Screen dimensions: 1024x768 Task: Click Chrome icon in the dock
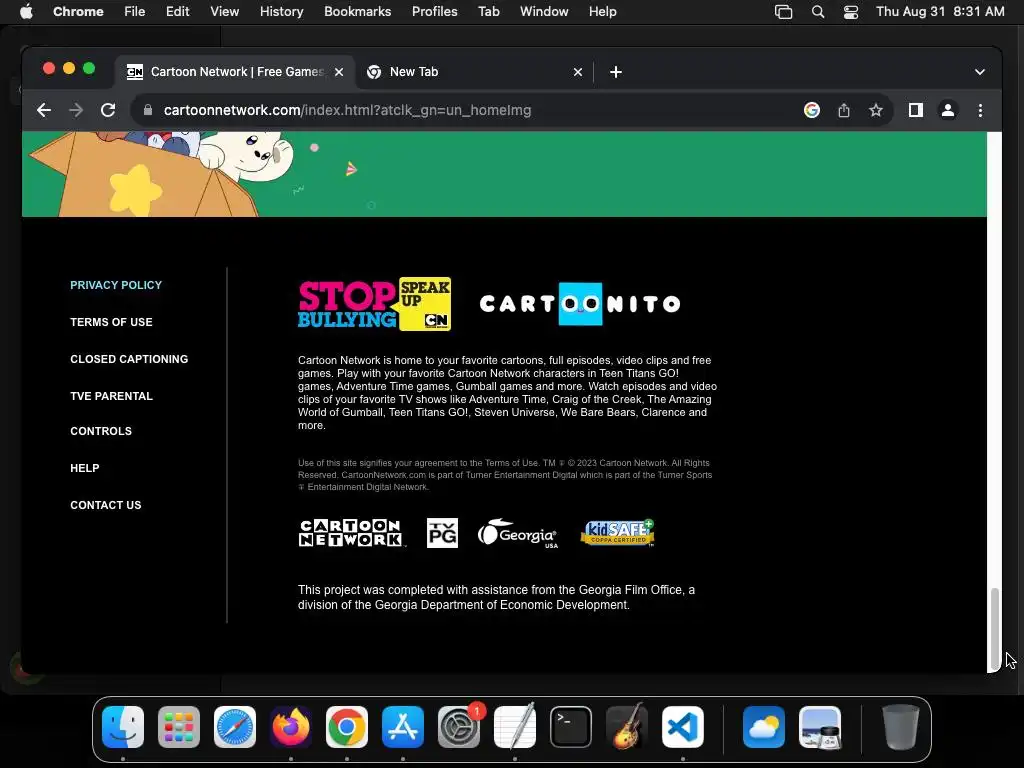(347, 726)
